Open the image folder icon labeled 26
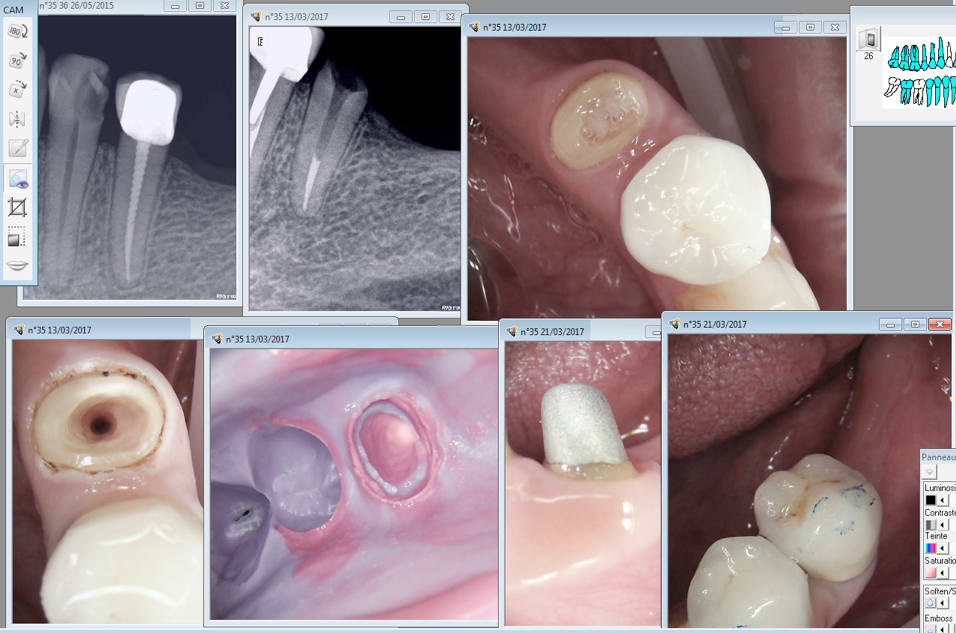The height and width of the screenshot is (633, 956). click(868, 40)
